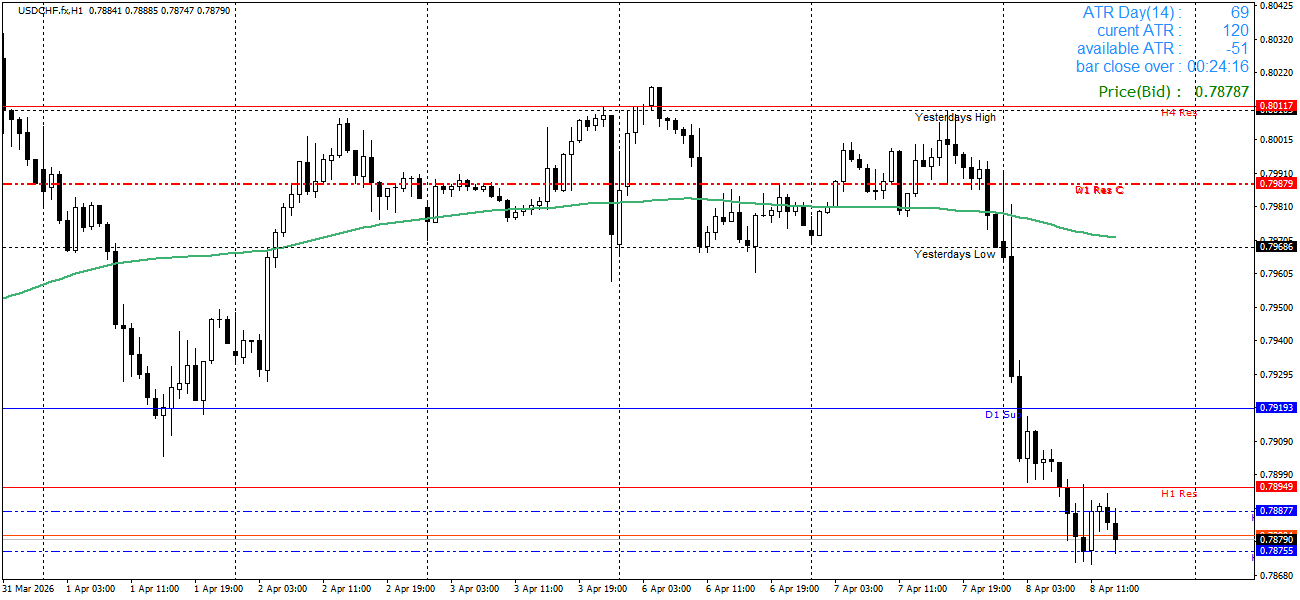Click the 0.79295 price axis value

pyautogui.click(x=1276, y=375)
